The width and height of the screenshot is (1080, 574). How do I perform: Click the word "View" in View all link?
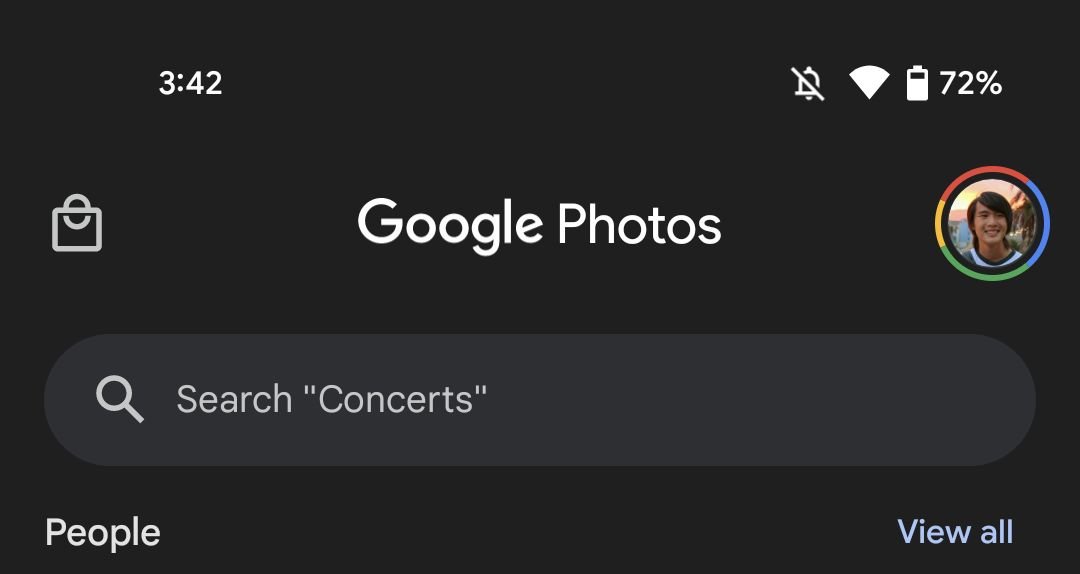(933, 531)
